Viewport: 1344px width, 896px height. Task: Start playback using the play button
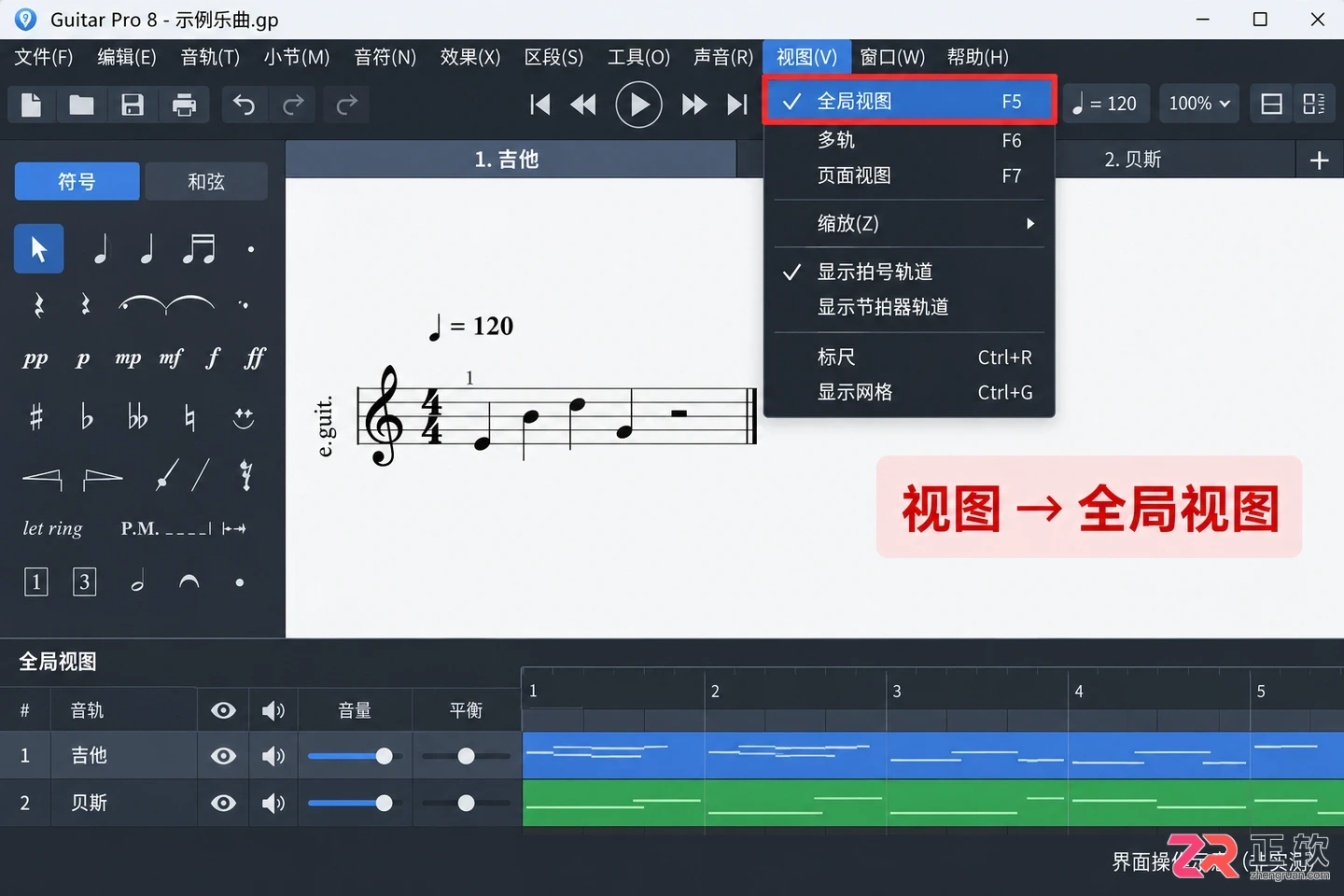click(x=638, y=104)
